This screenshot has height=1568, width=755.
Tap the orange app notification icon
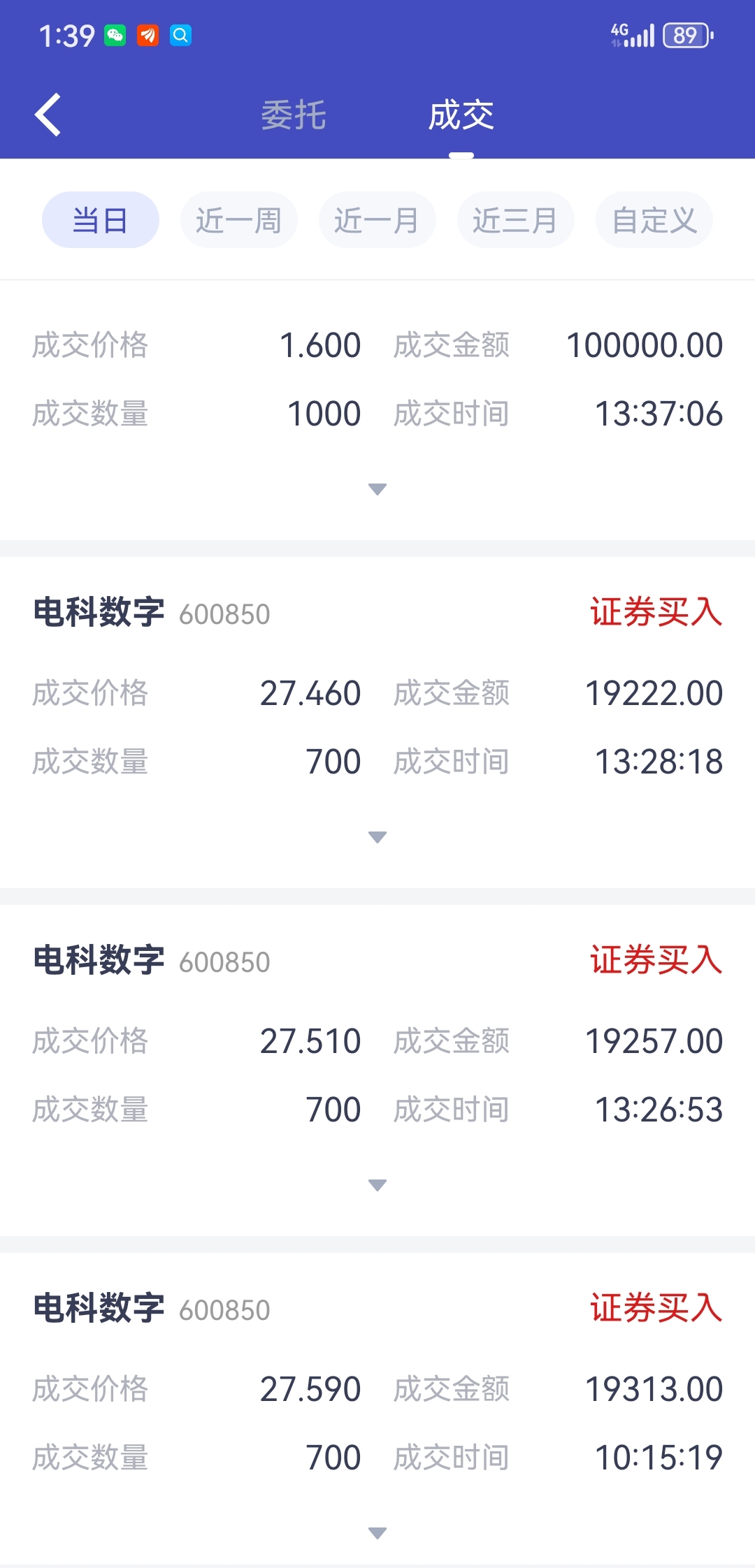[x=148, y=35]
